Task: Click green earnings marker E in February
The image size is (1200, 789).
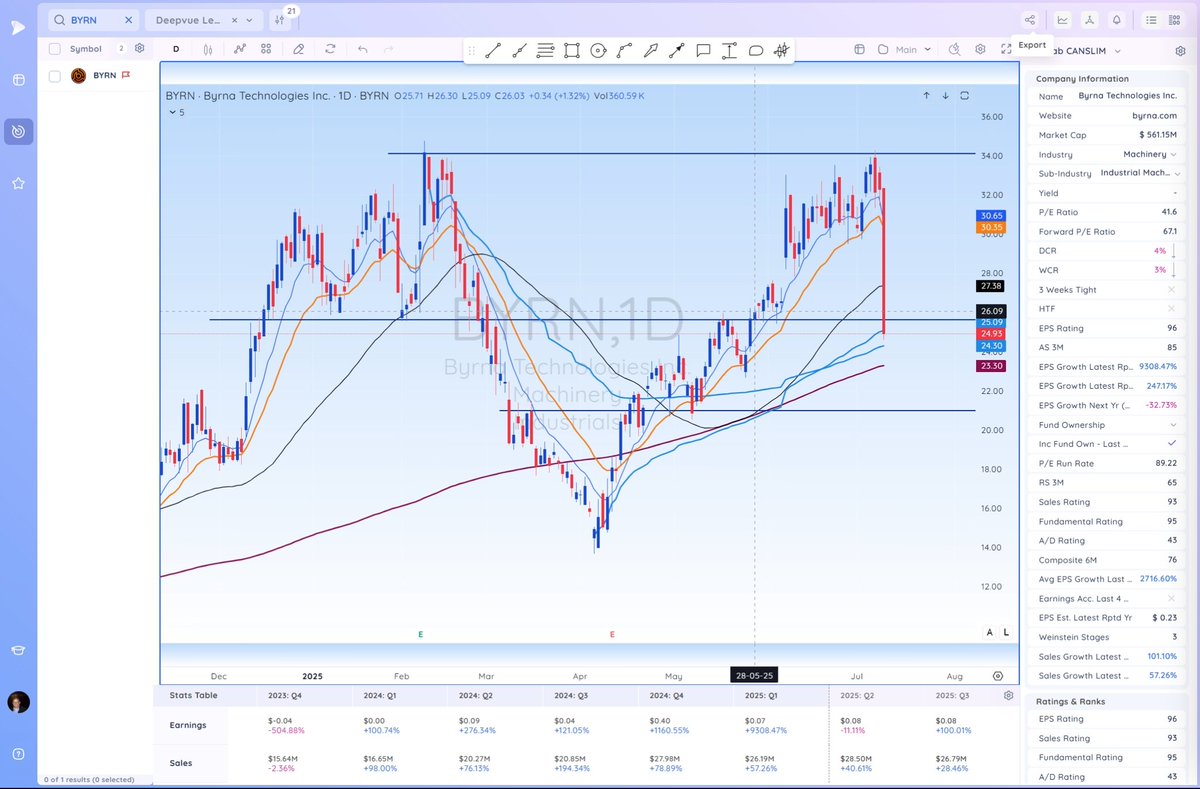Action: coord(420,634)
